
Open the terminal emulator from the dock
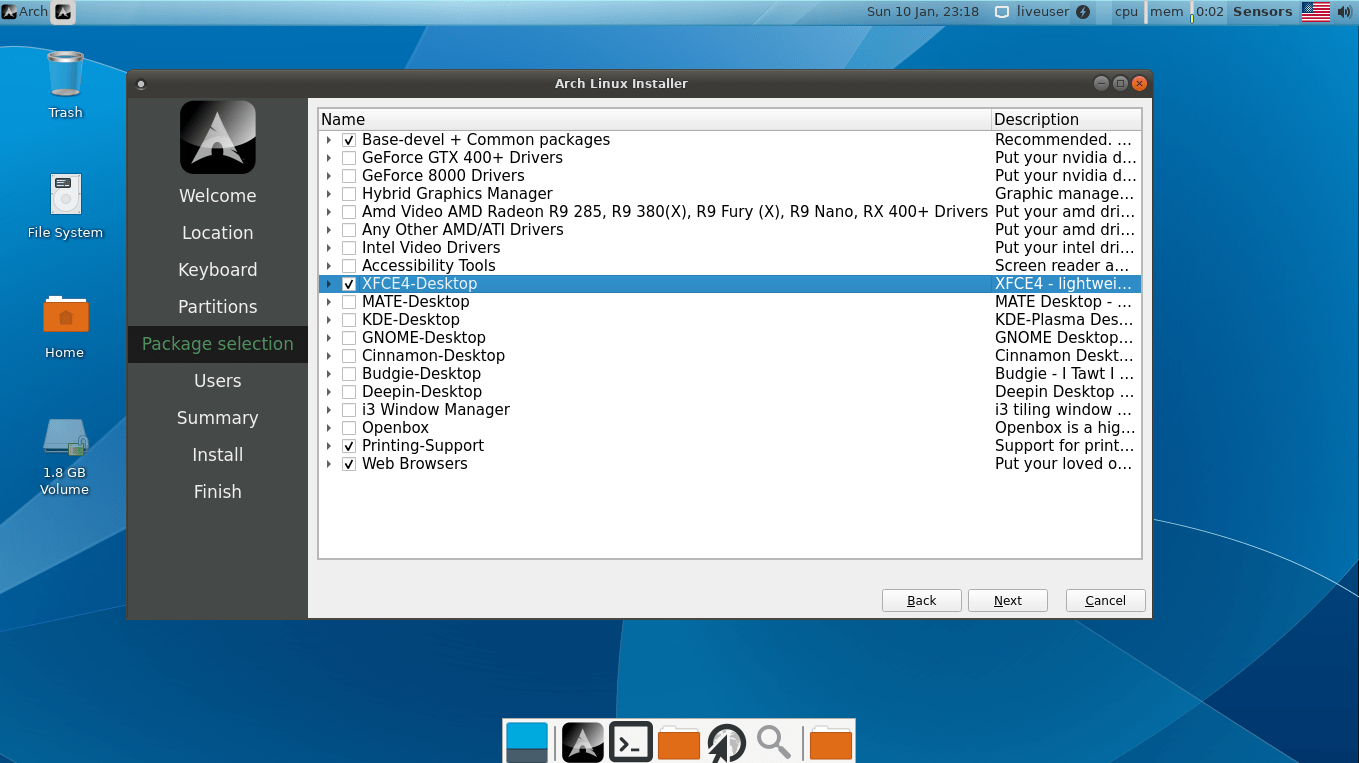point(631,742)
